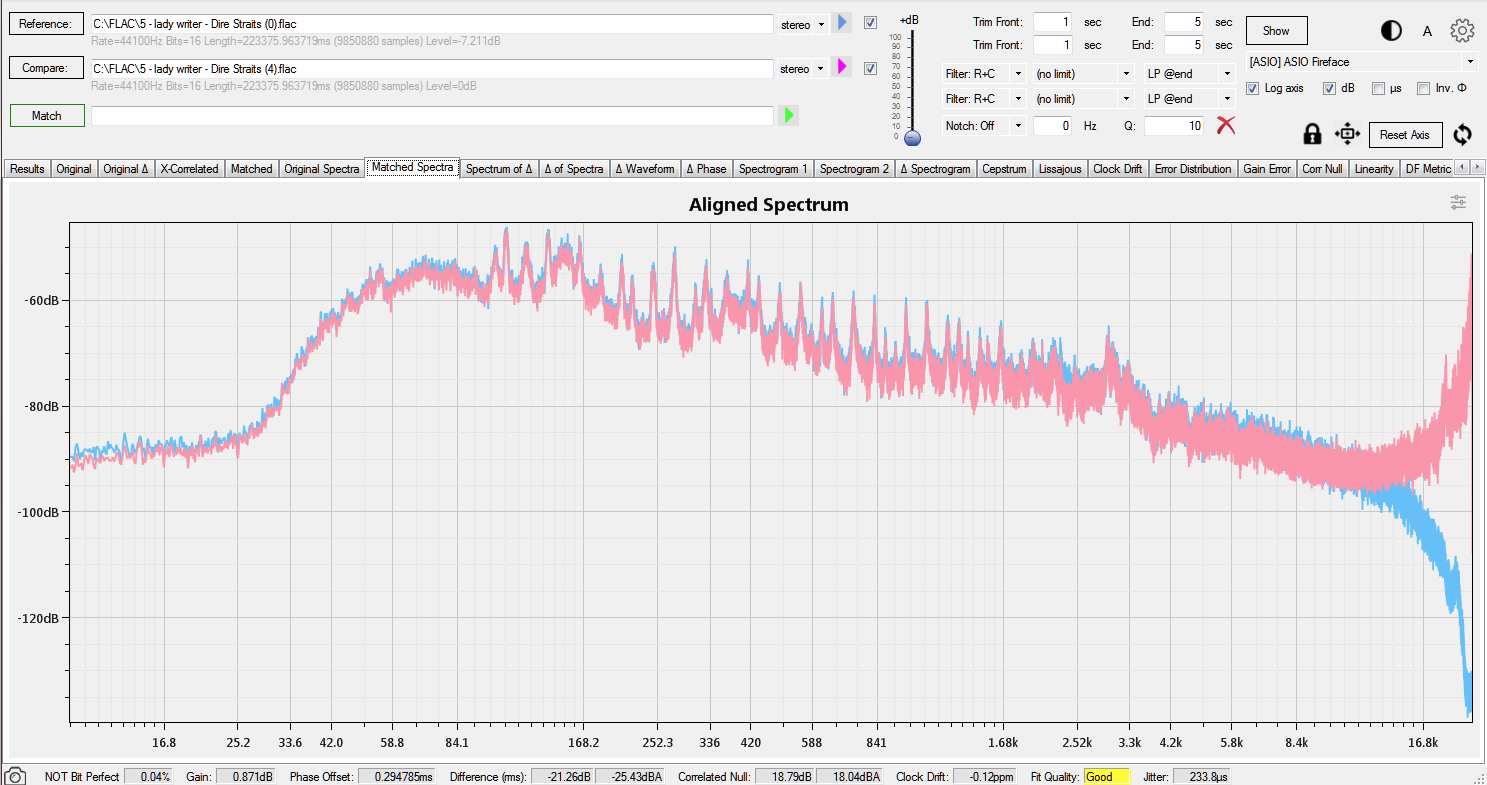Enable the Inv. Φ checkbox
Screen dimensions: 1487x785
click(1423, 88)
